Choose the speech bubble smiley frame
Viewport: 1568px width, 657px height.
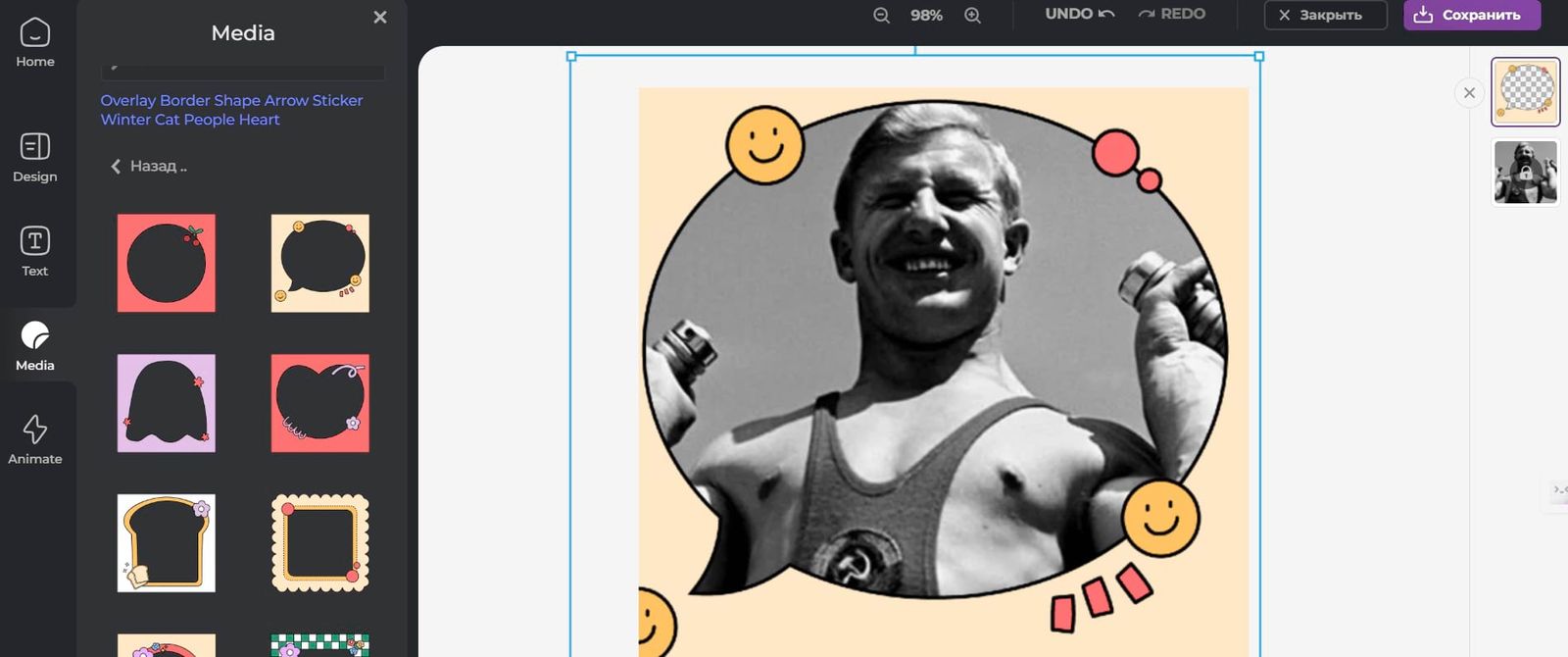coord(320,263)
